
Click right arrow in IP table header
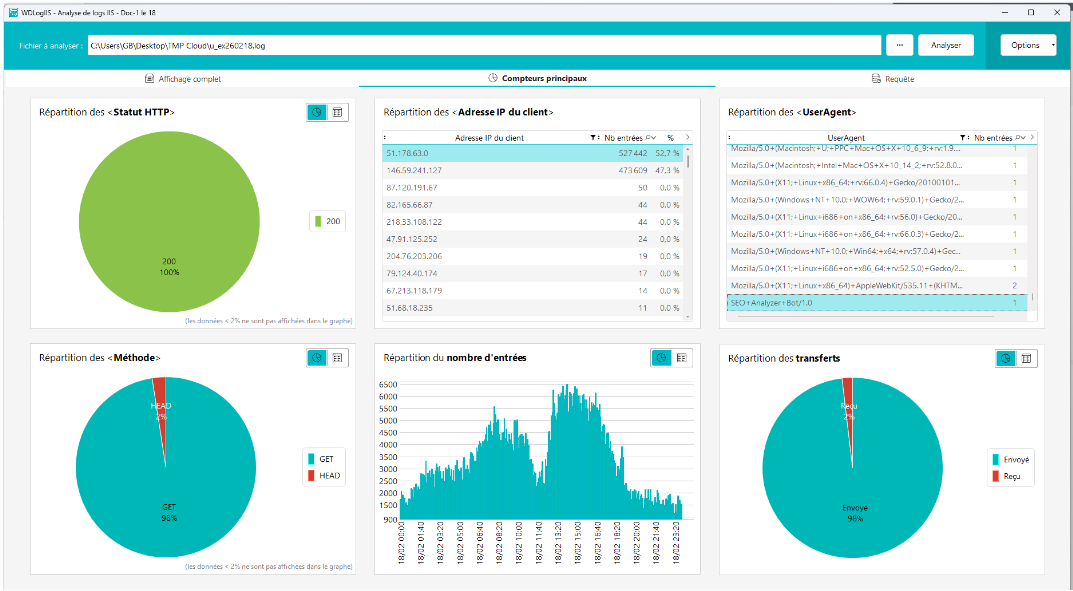click(687, 137)
